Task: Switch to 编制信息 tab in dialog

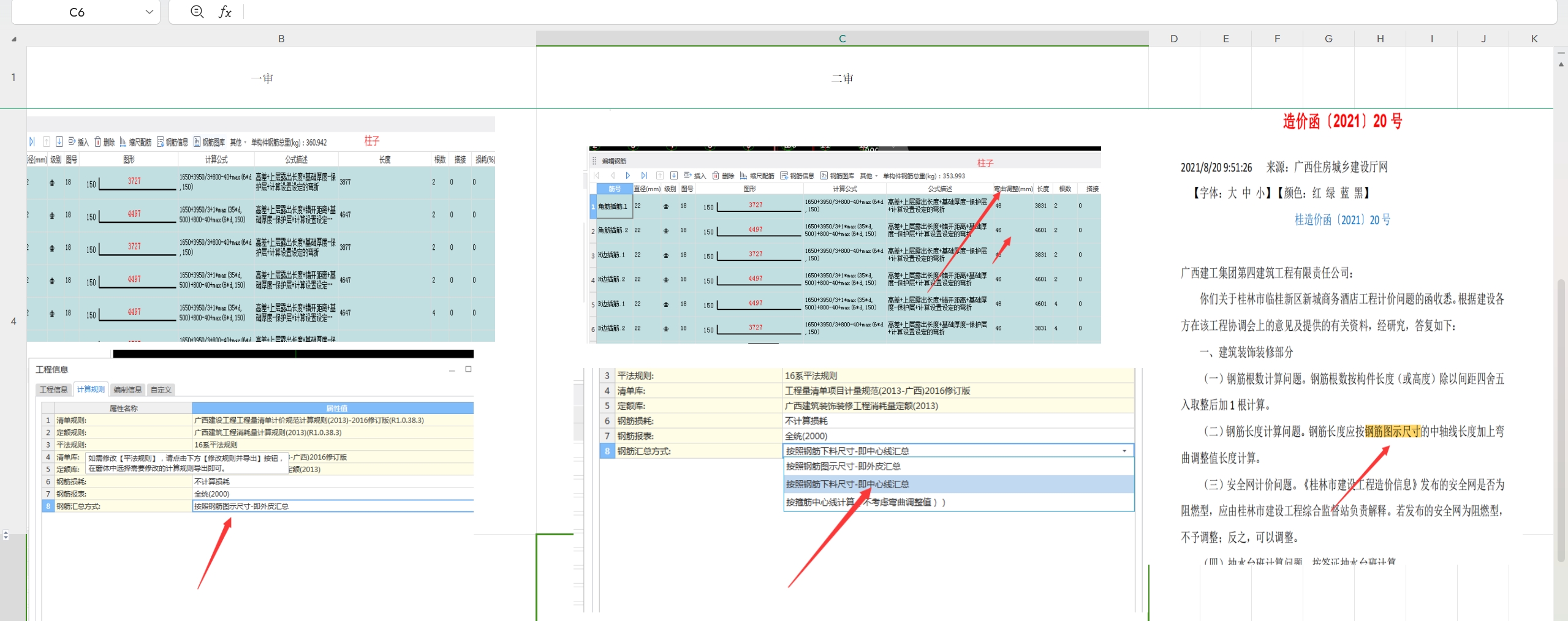Action: pos(127,390)
